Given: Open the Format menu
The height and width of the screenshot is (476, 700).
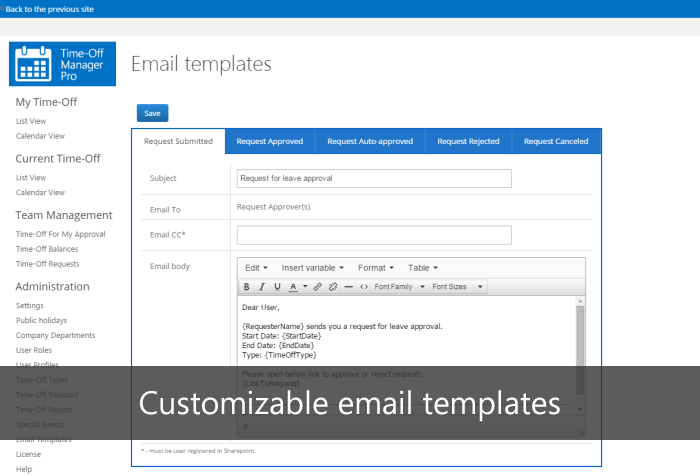Looking at the screenshot, I should pos(376,268).
